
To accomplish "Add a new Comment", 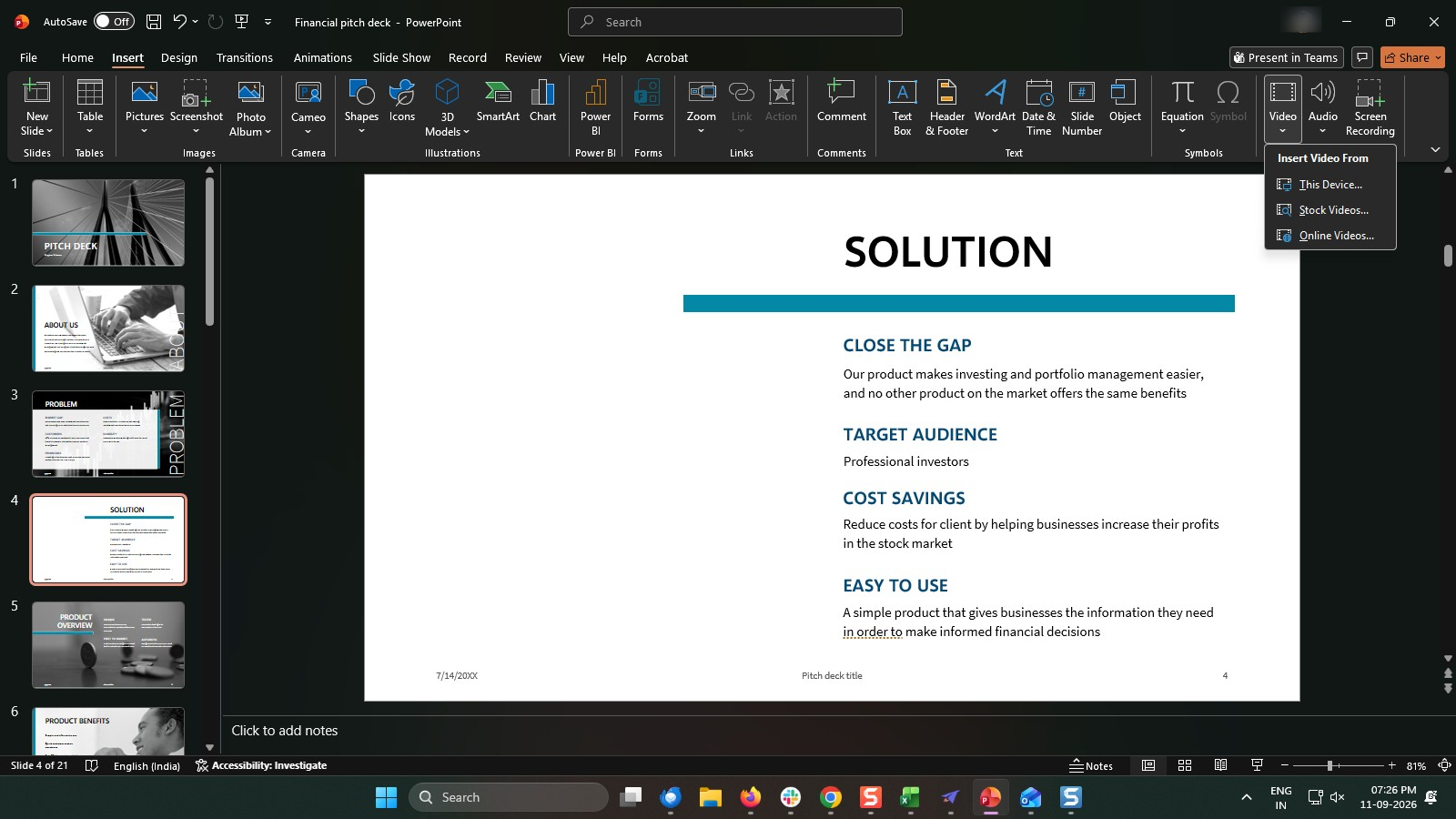I will [x=842, y=101].
